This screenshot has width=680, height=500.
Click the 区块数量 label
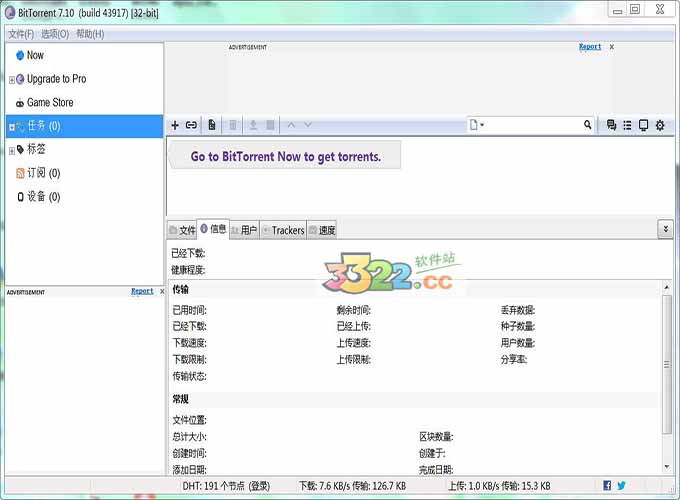coord(436,436)
